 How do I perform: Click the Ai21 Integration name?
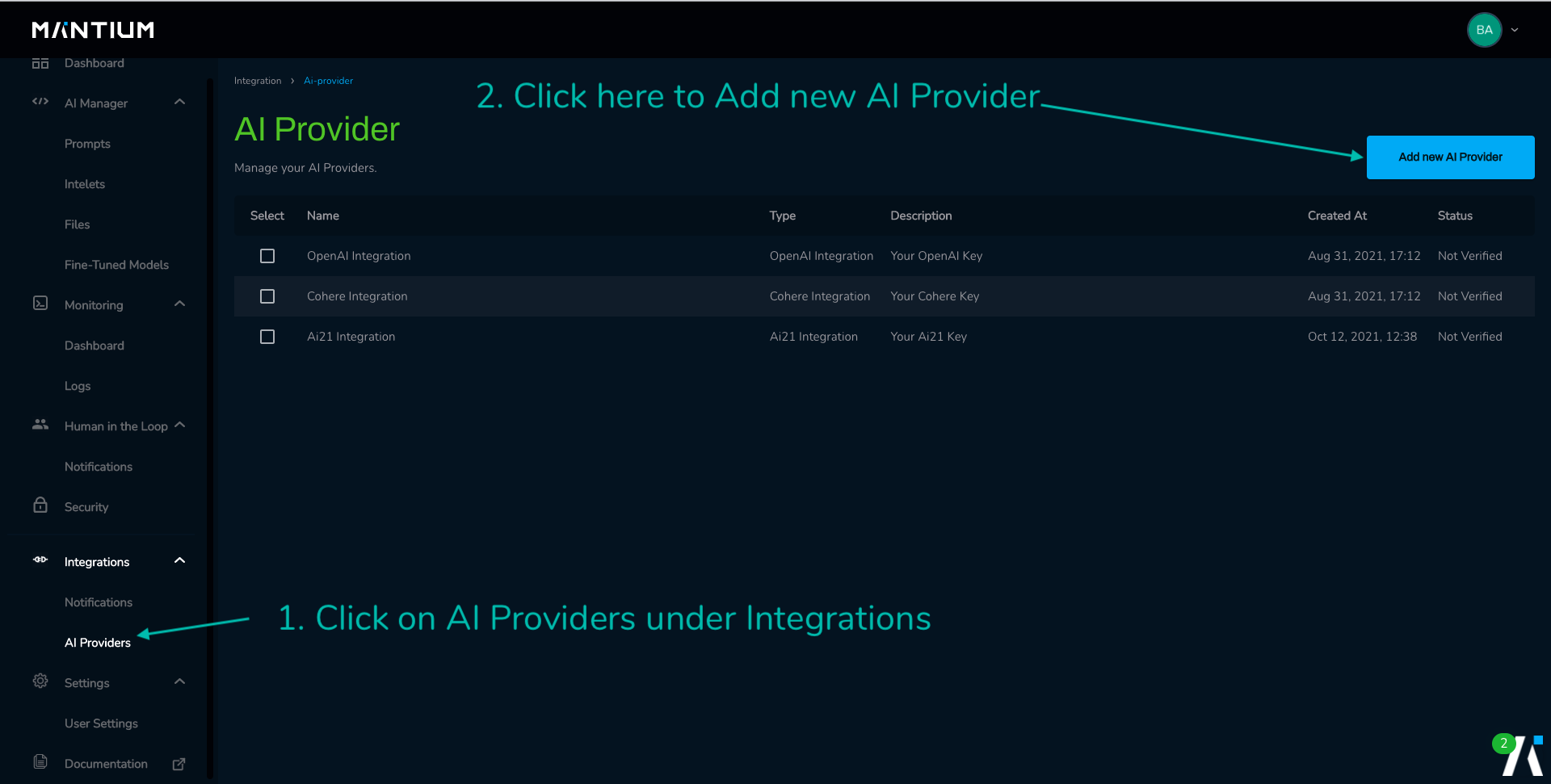click(x=351, y=337)
